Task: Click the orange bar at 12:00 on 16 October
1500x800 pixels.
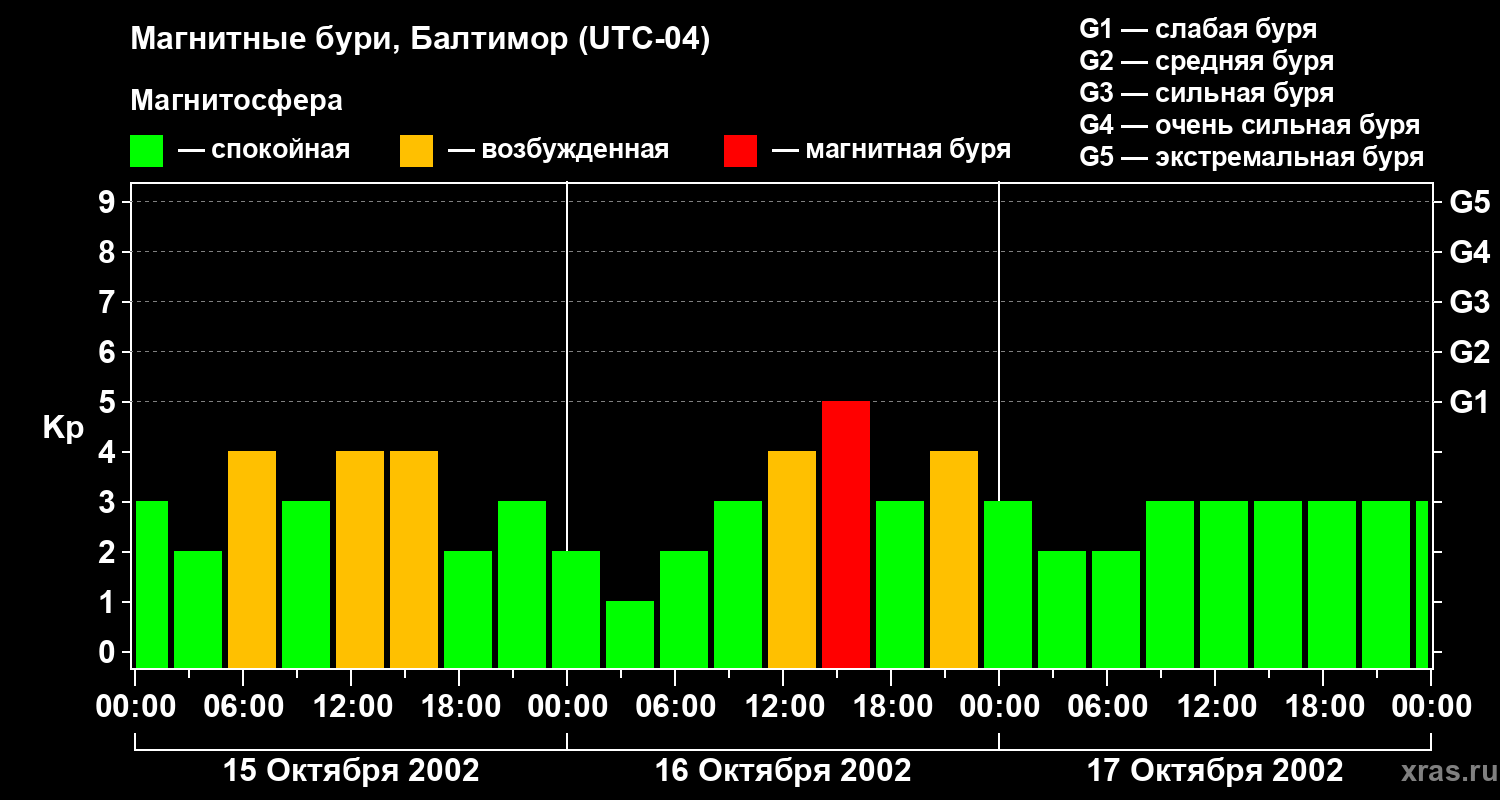Action: tap(792, 560)
